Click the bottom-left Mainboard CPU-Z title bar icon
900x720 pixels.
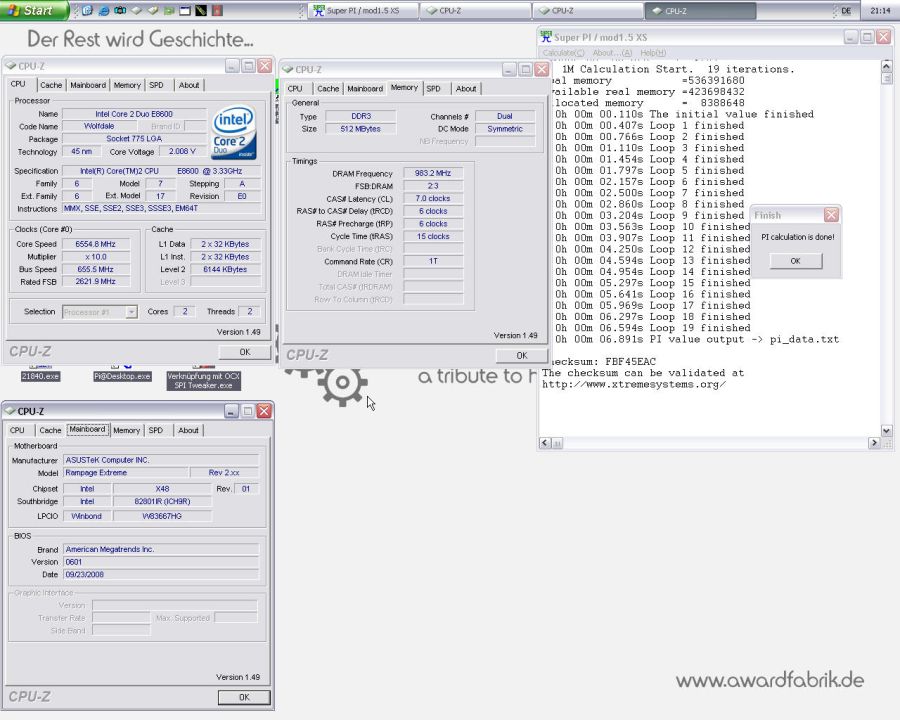pos(9,411)
